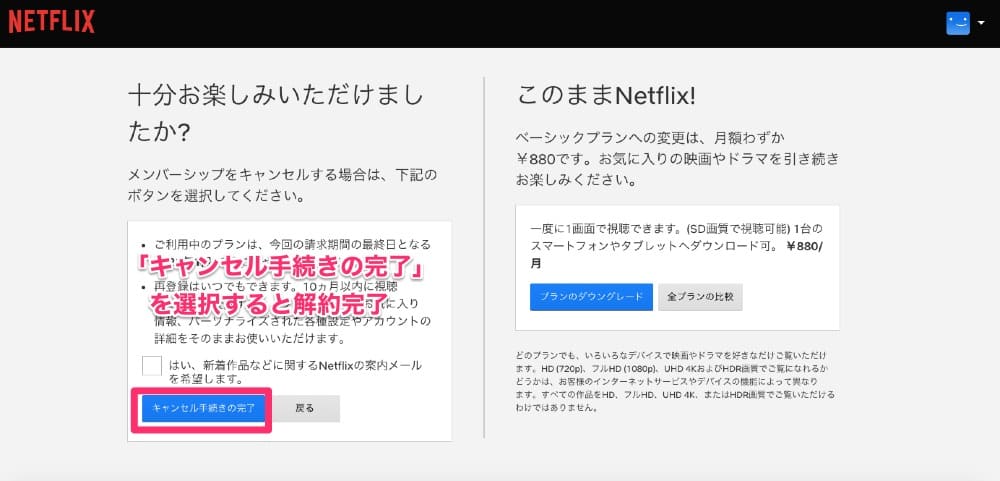This screenshot has height=481, width=1000.
Task: Click the 戻る button
Action: [x=305, y=408]
